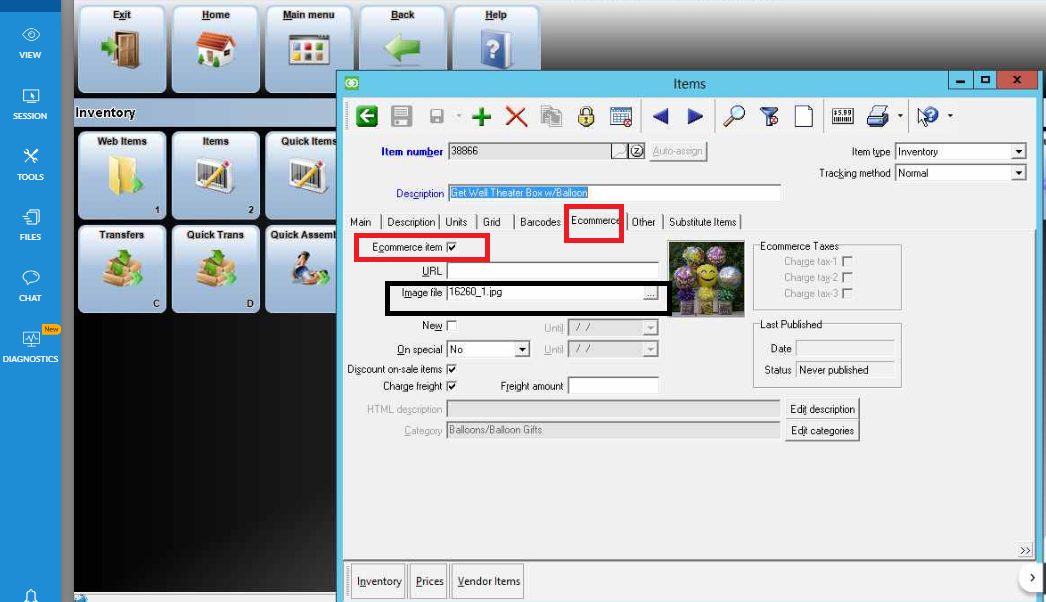This screenshot has width=1046, height=602.
Task: Click the red X delete icon
Action: (x=516, y=117)
